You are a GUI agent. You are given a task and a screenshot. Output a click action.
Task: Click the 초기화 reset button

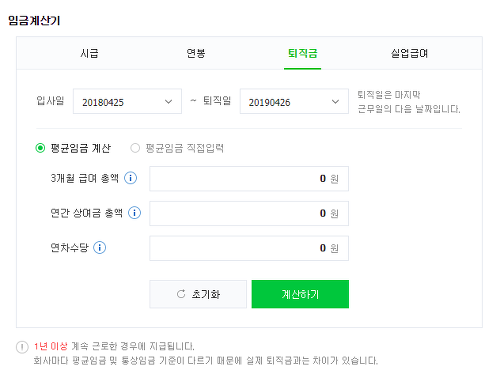[198, 294]
